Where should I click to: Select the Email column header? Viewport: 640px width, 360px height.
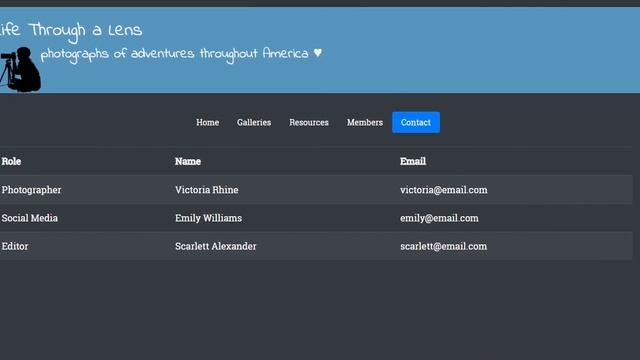tap(413, 161)
